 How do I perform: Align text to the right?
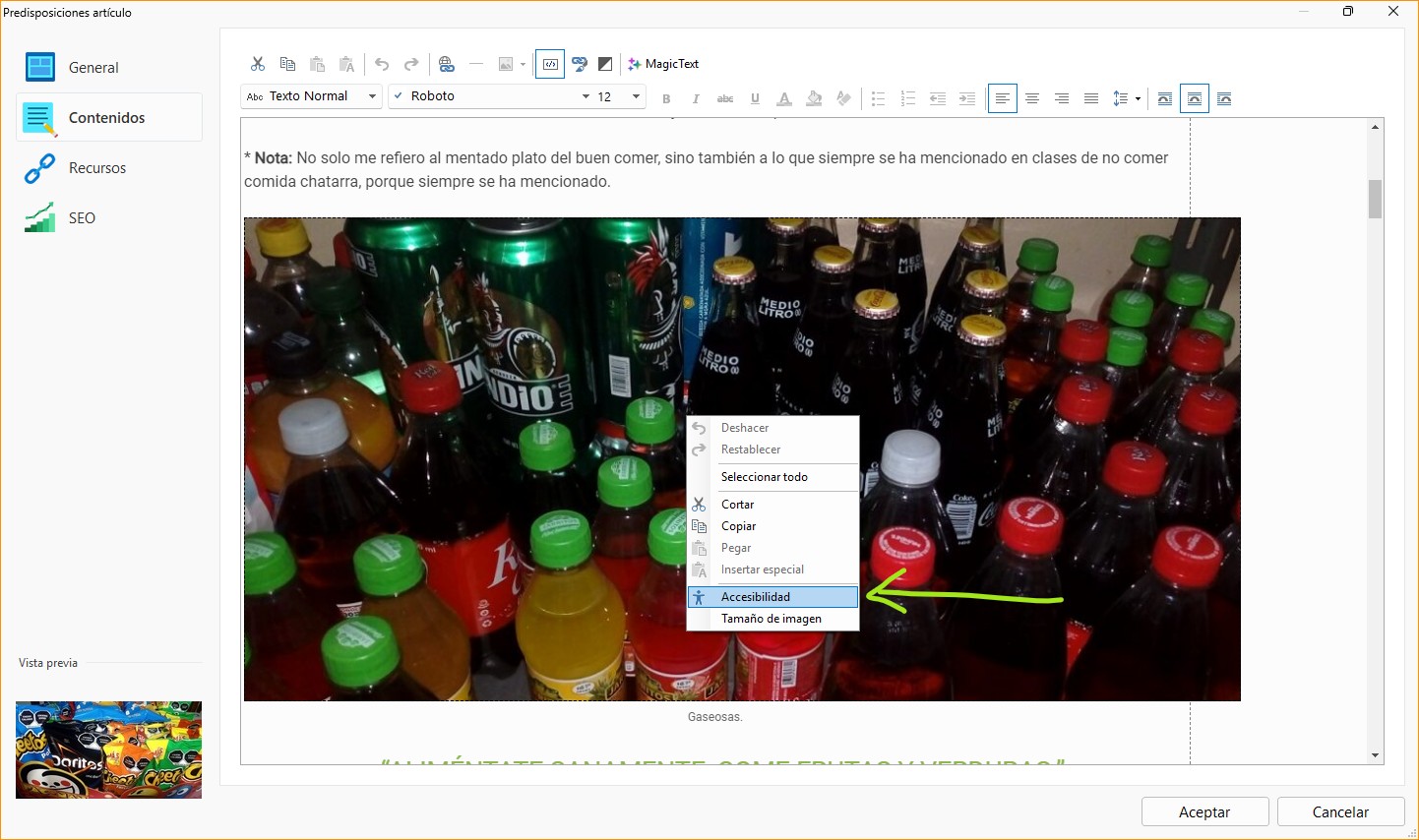1062,98
